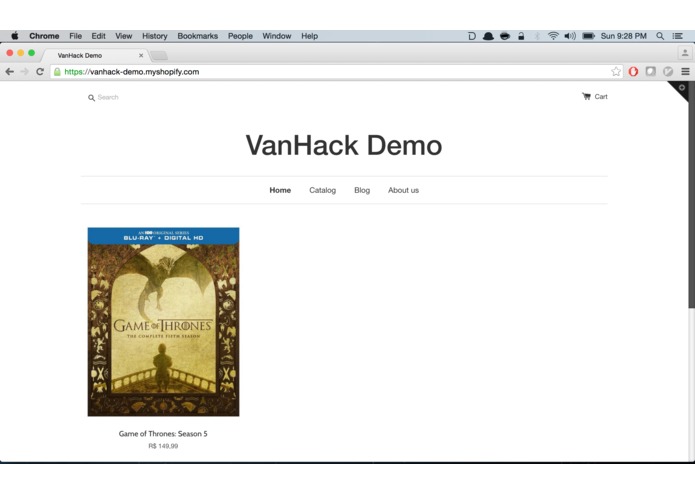
Task: Click the shopping cart icon
Action: pos(586,96)
